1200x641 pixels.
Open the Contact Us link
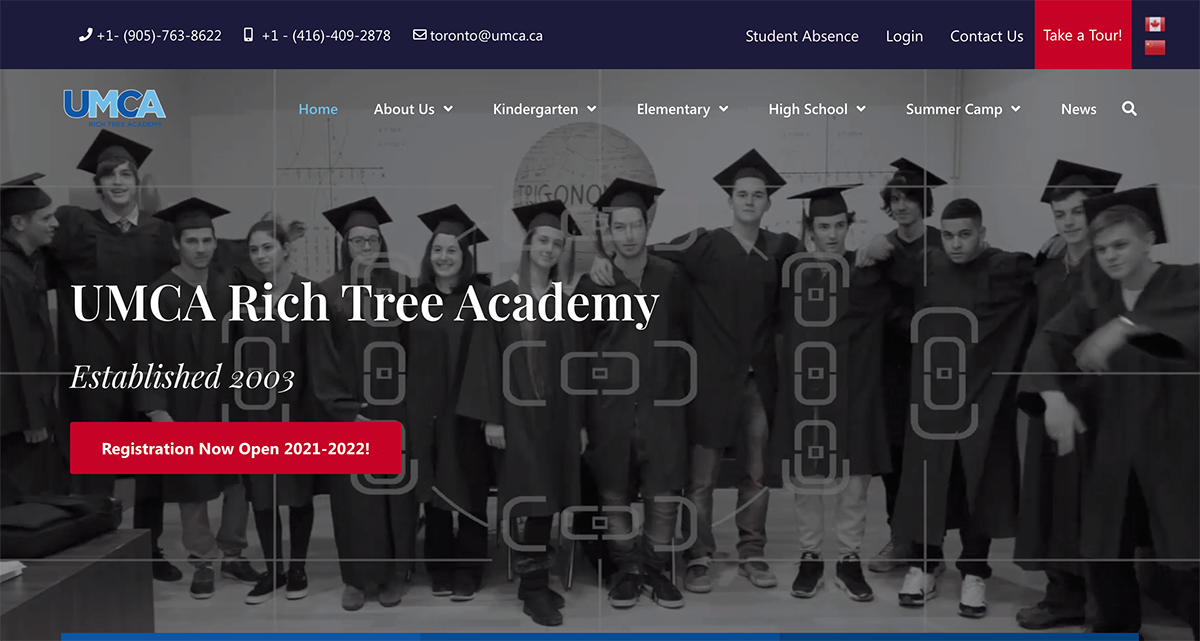(x=987, y=36)
